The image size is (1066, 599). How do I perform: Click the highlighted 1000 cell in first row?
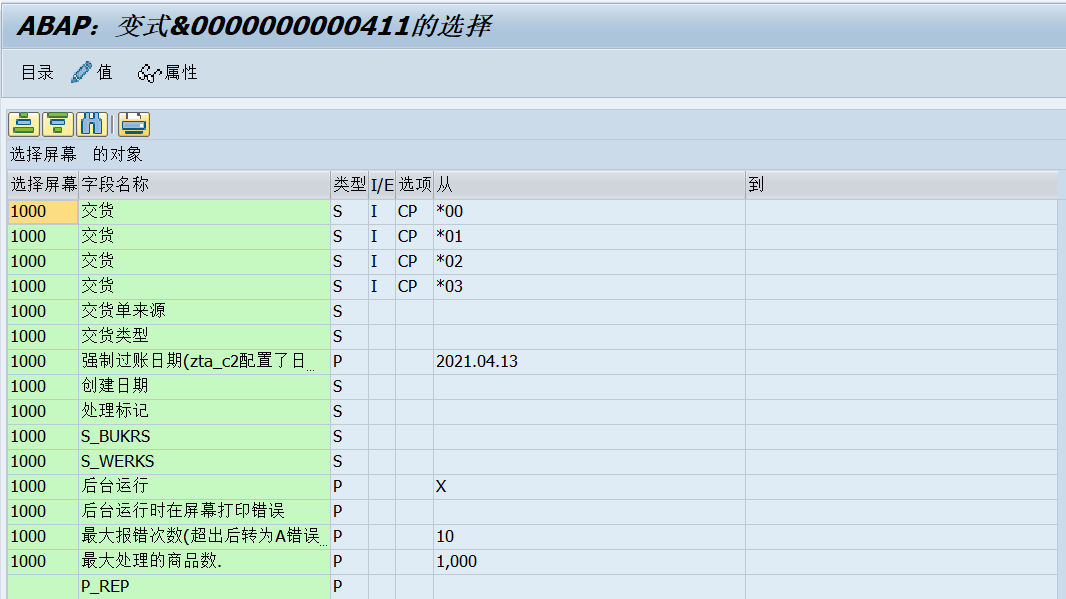click(x=43, y=211)
